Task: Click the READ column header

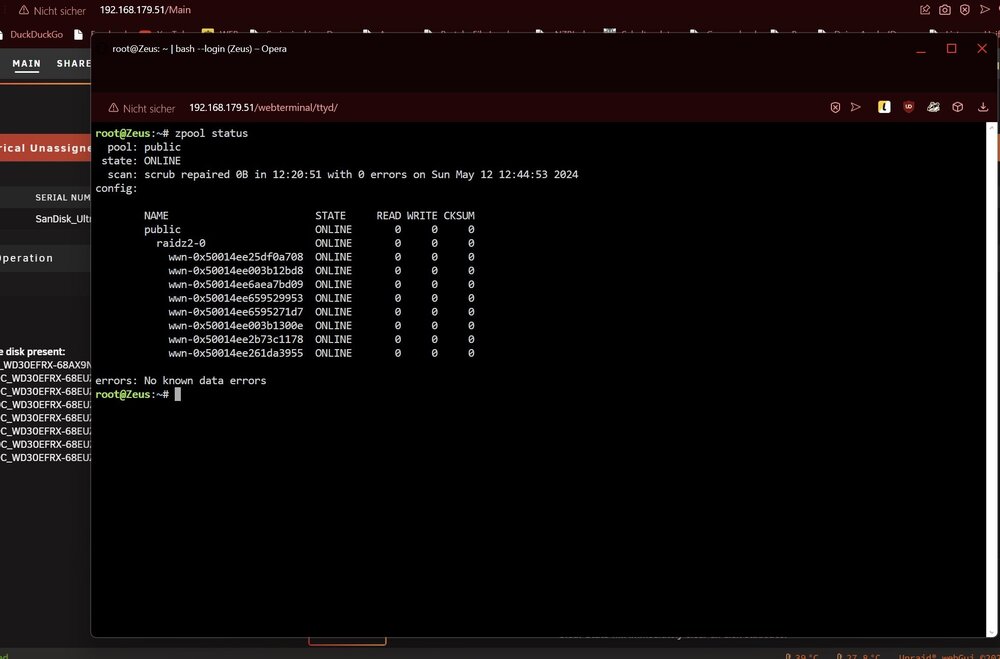Action: [388, 216]
